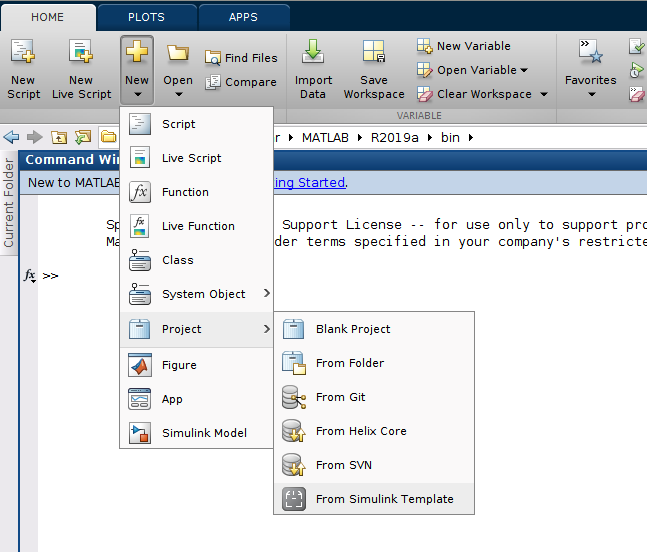
Task: Expand the Clear Workspace dropdown arrow
Action: point(544,94)
